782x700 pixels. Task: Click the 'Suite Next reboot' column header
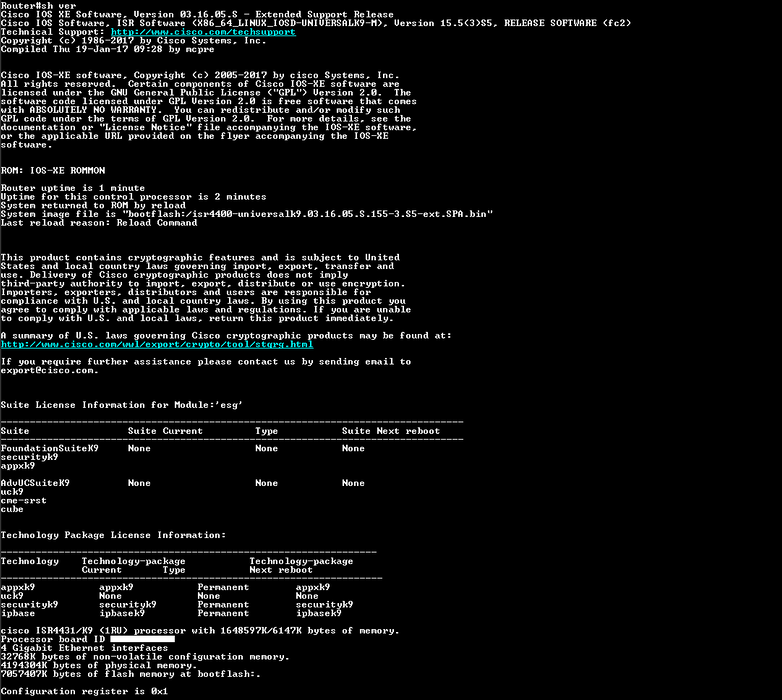pyautogui.click(x=391, y=431)
